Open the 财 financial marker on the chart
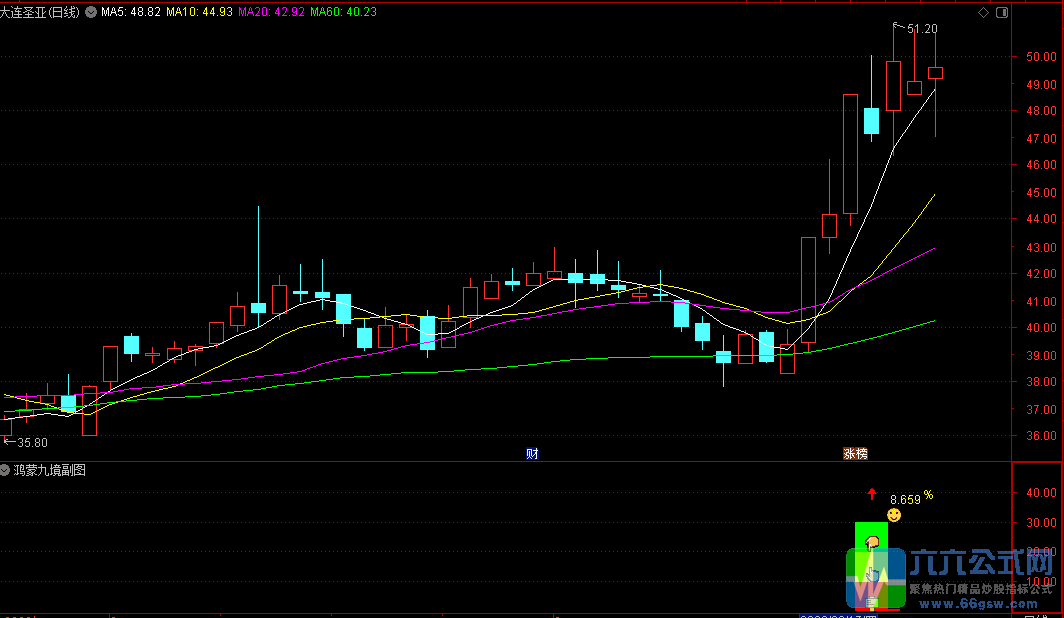This screenshot has height=618, width=1064. click(532, 454)
